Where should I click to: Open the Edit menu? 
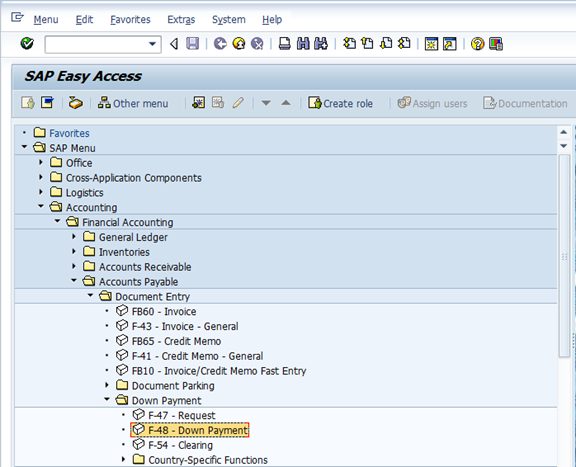pos(84,19)
